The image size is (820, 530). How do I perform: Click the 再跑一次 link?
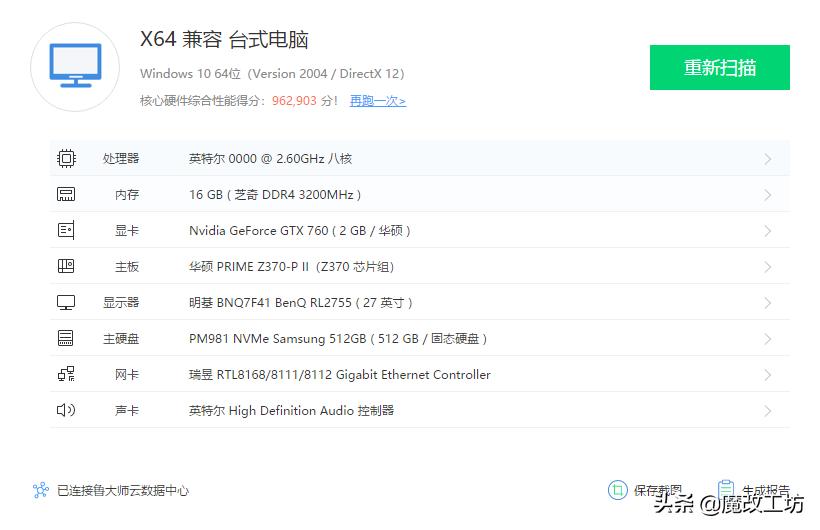[378, 100]
